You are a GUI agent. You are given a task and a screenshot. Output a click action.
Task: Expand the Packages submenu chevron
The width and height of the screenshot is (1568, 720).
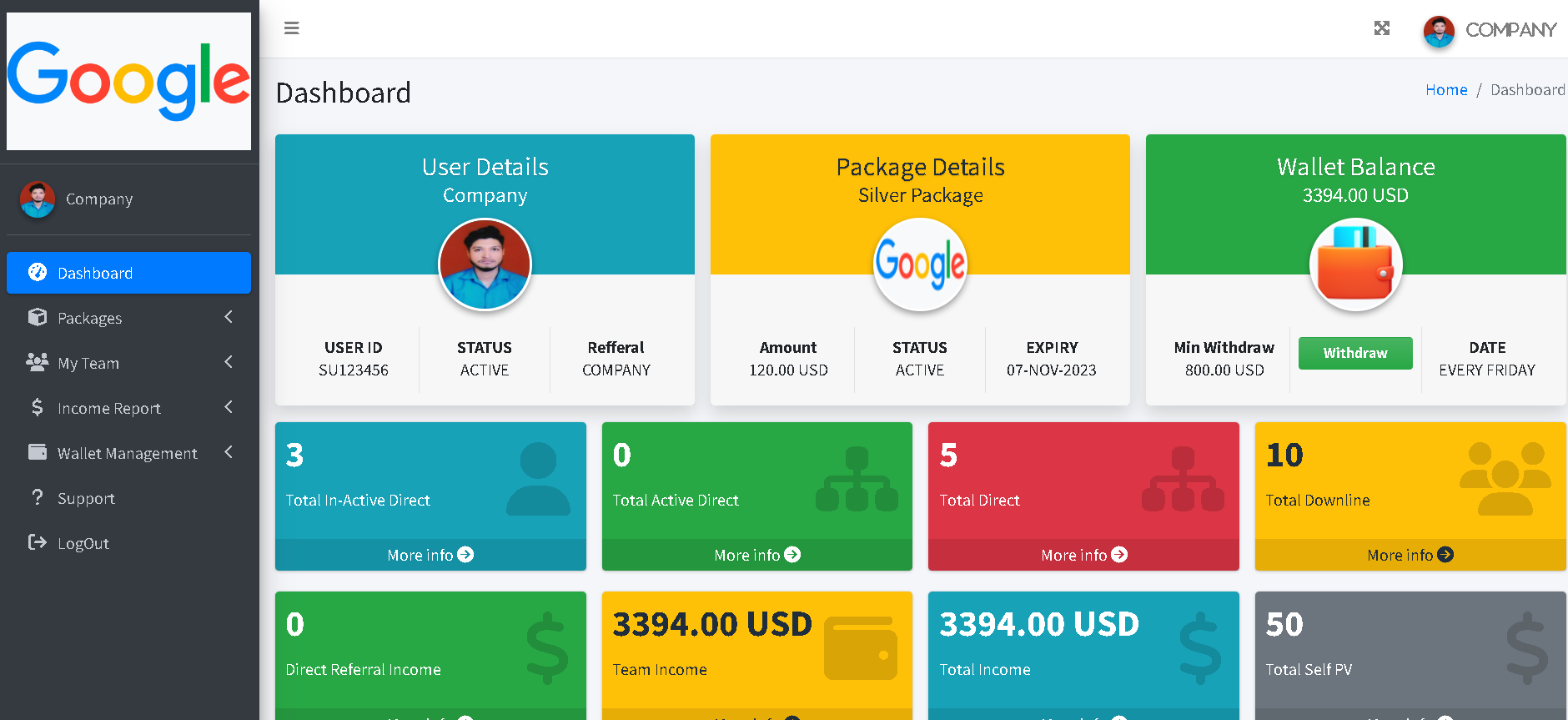(x=229, y=317)
